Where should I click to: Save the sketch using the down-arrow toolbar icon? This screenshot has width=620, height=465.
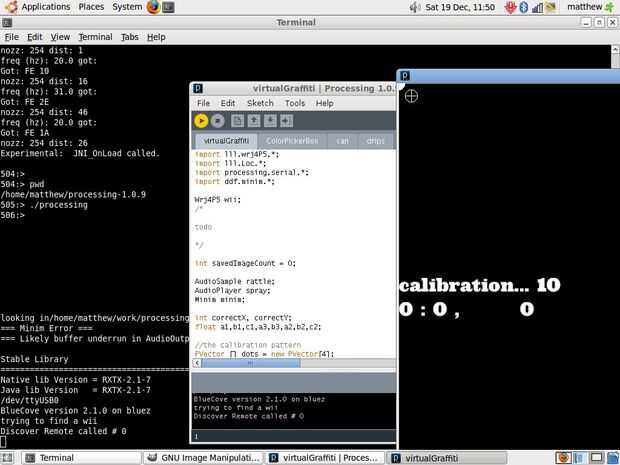tap(270, 121)
